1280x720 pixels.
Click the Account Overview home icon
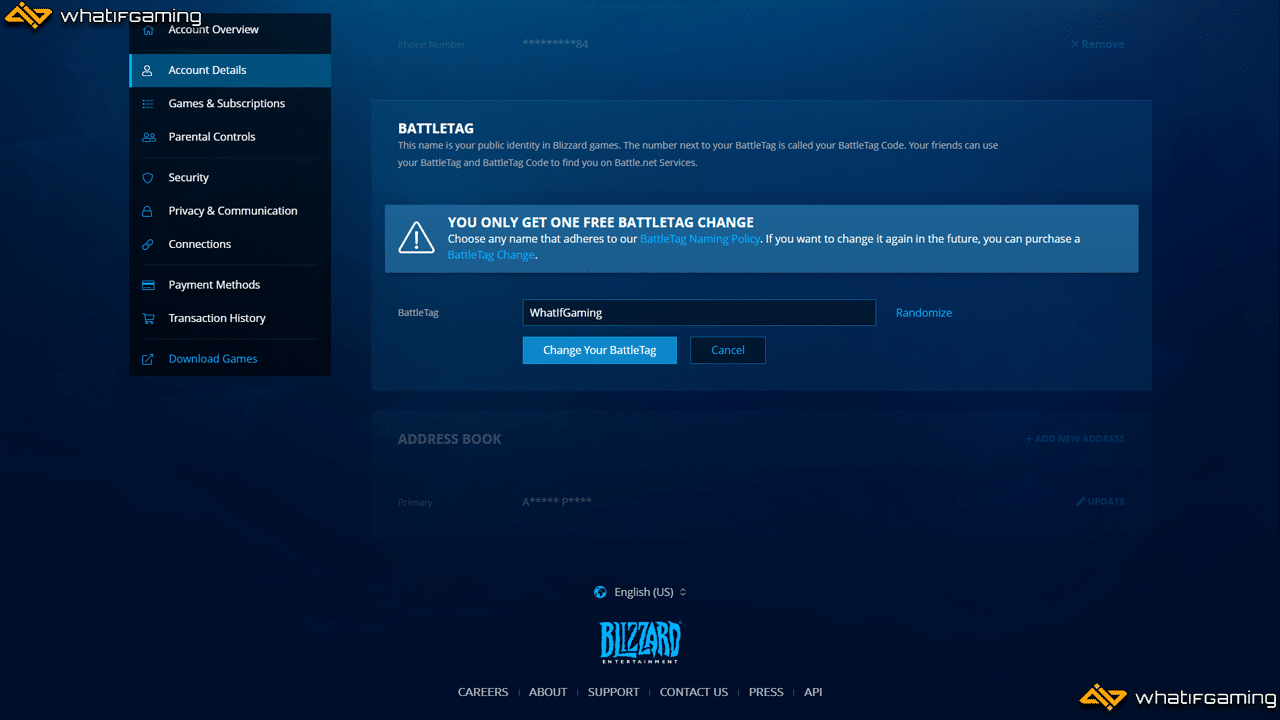[x=148, y=30]
